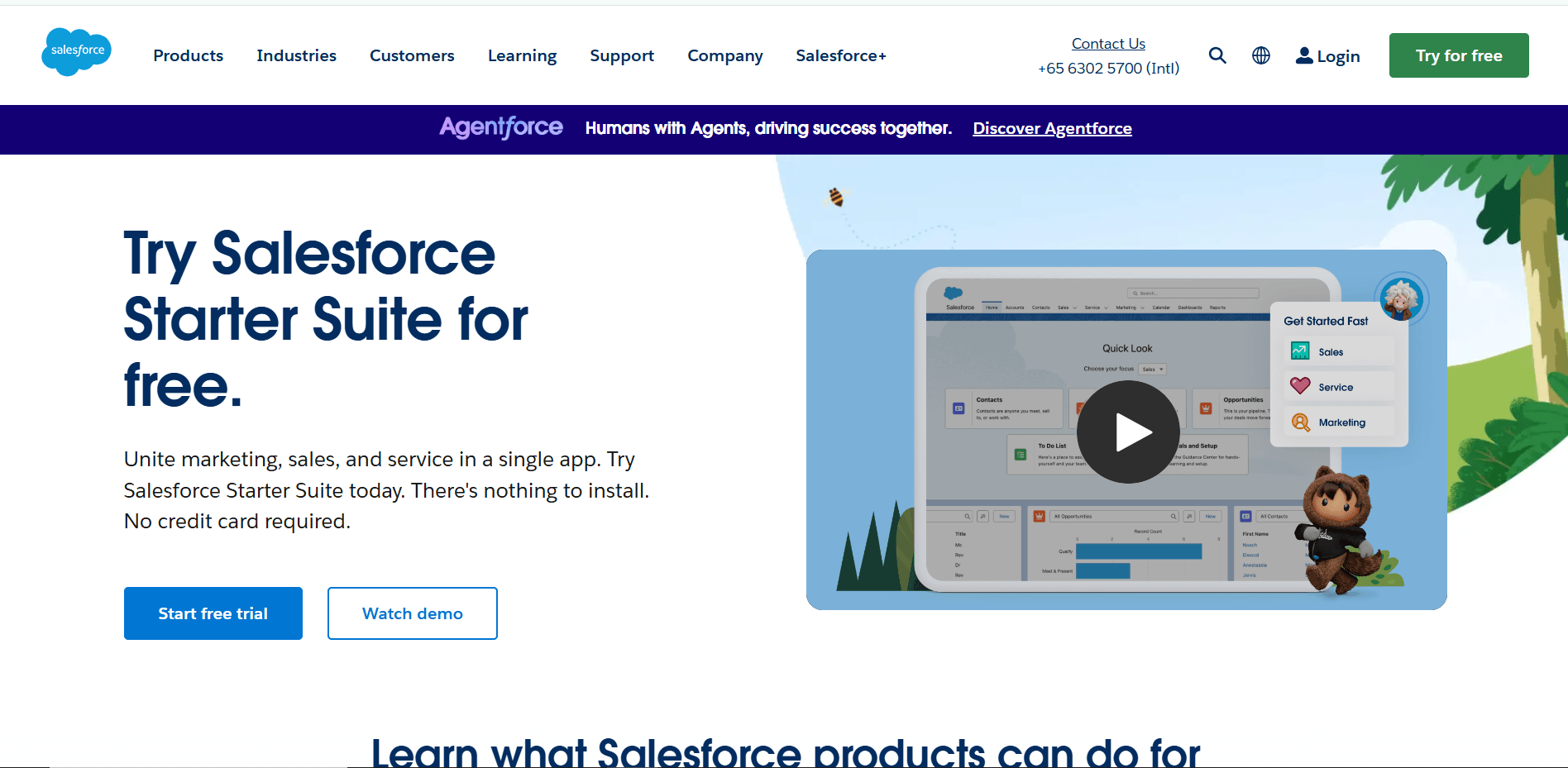1568x768 pixels.
Task: Open the Company menu
Action: coord(725,55)
